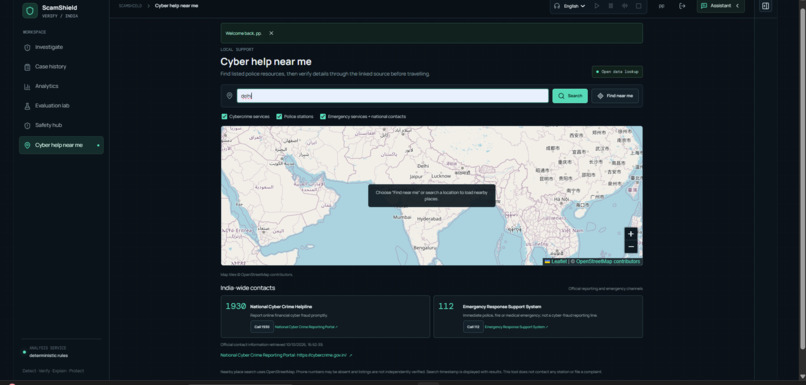806x385 pixels.
Task: Click the Find near me button
Action: click(615, 96)
